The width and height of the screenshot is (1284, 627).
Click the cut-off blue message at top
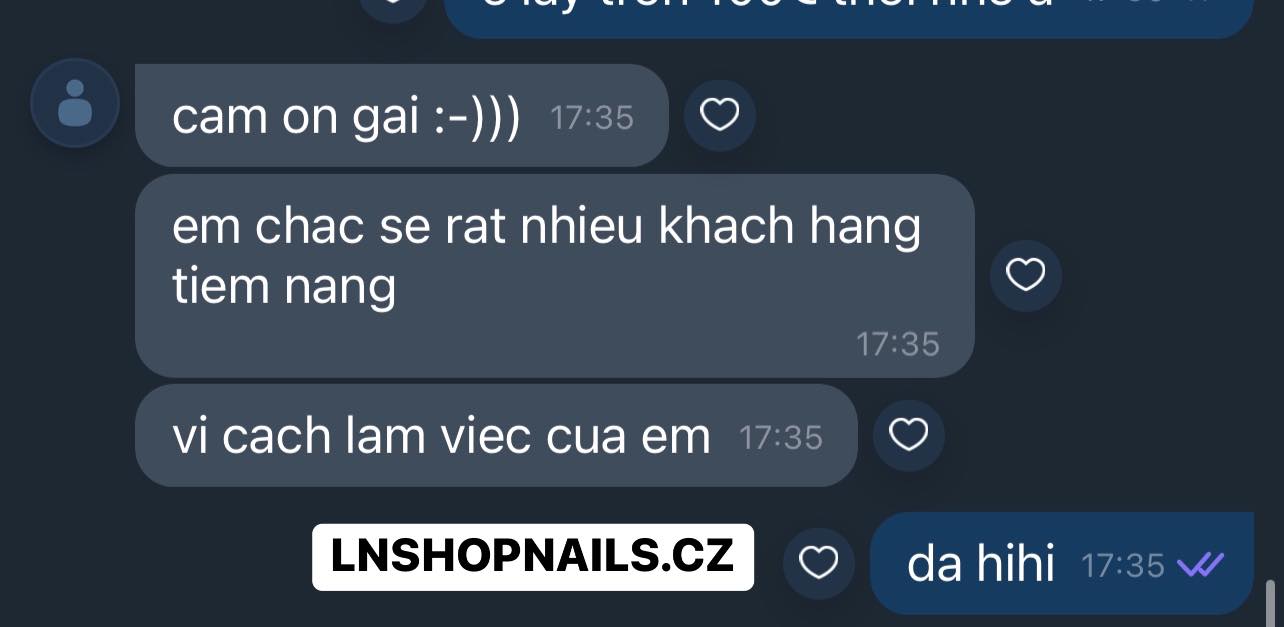pos(848,18)
